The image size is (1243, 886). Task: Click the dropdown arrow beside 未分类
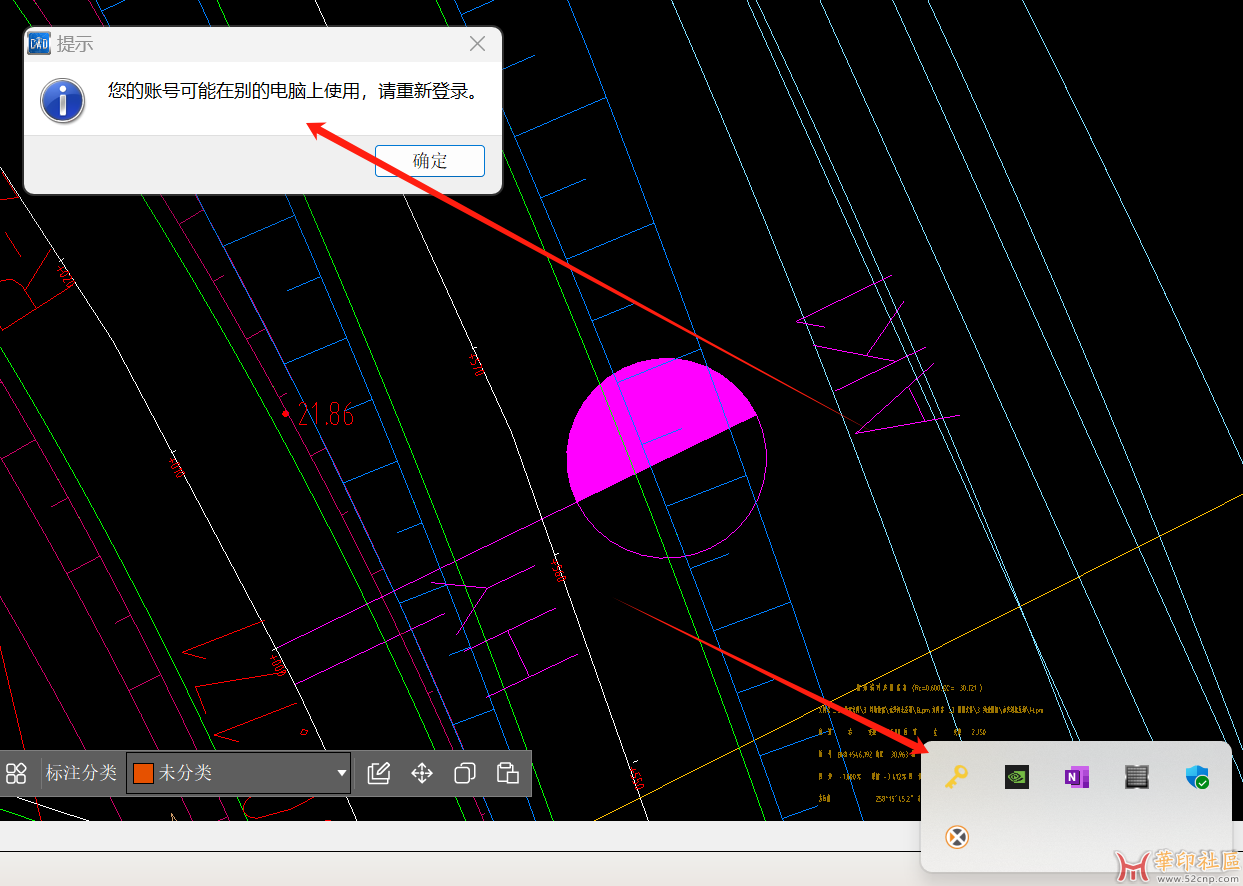tap(342, 773)
